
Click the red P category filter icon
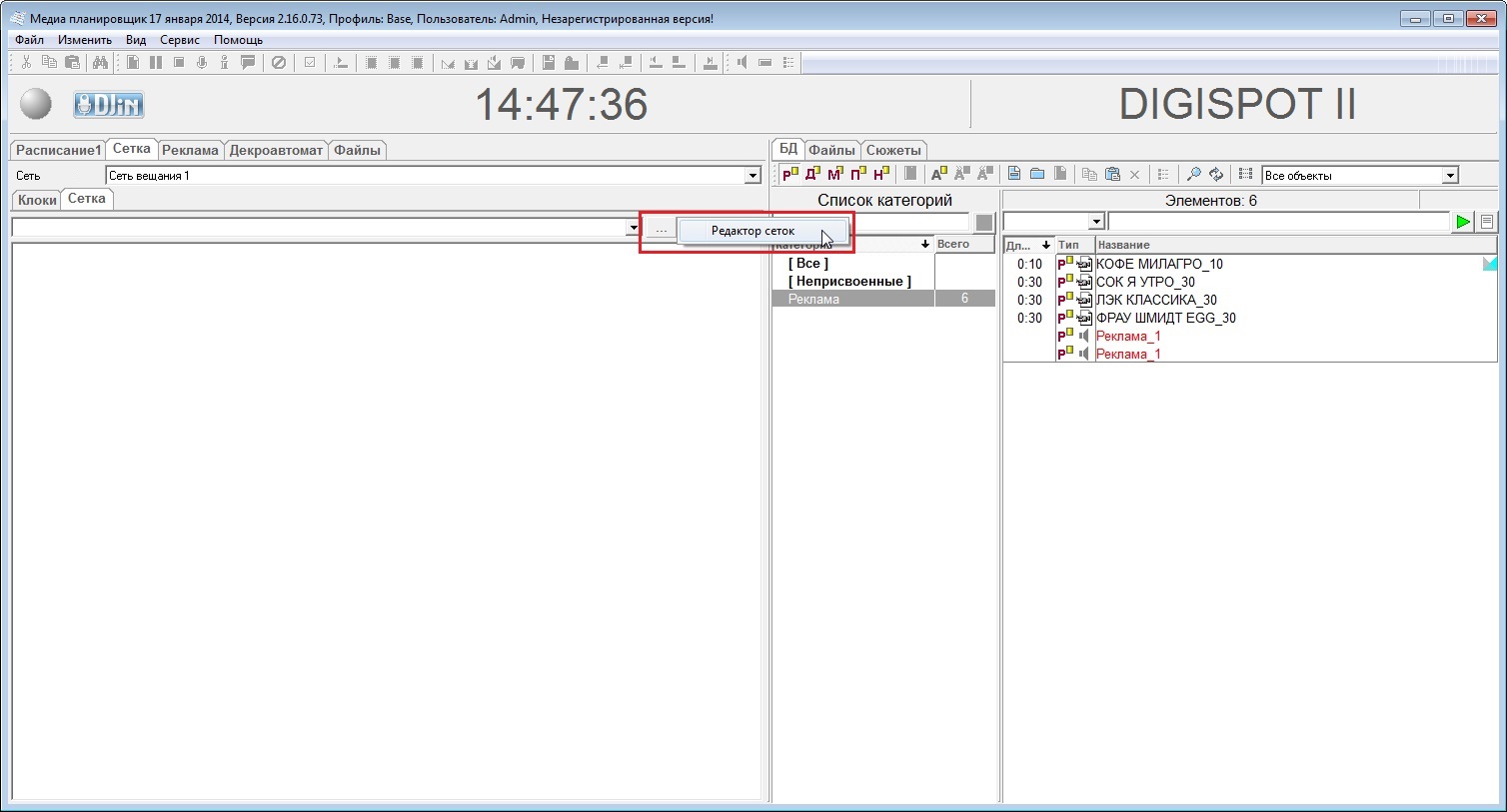[x=789, y=174]
